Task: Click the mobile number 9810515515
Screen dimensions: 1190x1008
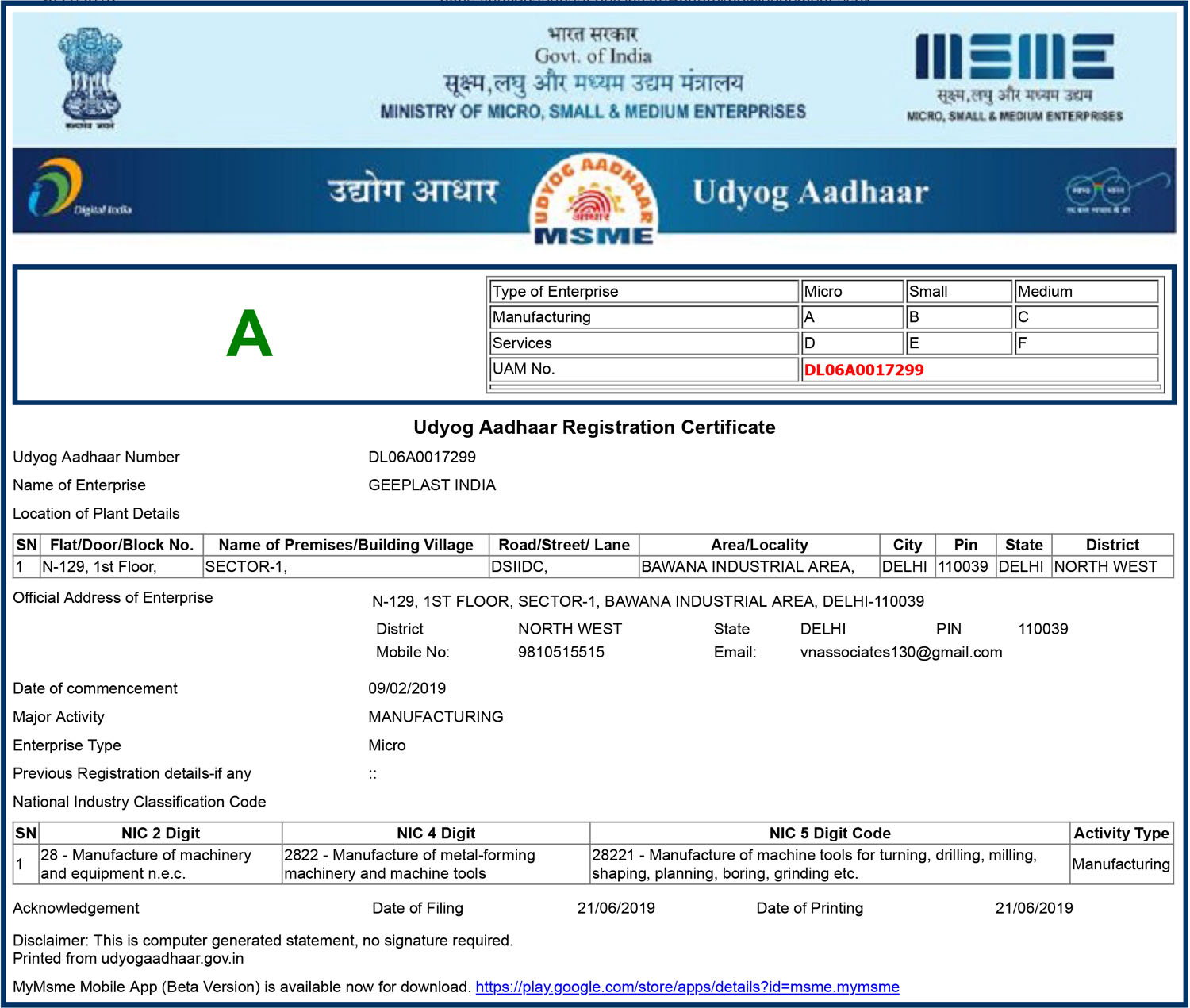Action: click(561, 652)
